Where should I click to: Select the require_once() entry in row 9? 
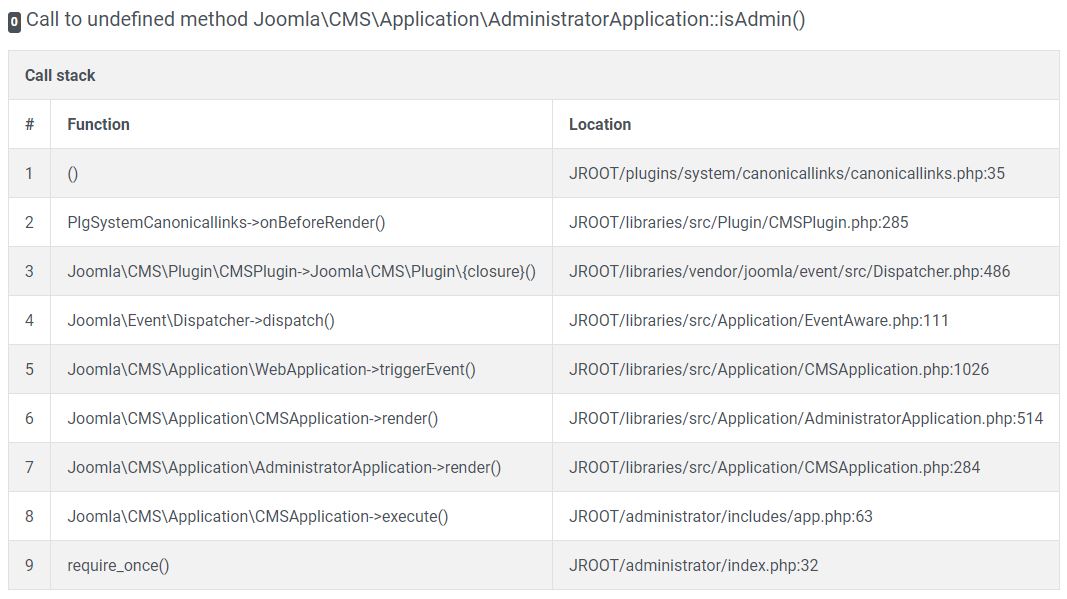point(116,565)
